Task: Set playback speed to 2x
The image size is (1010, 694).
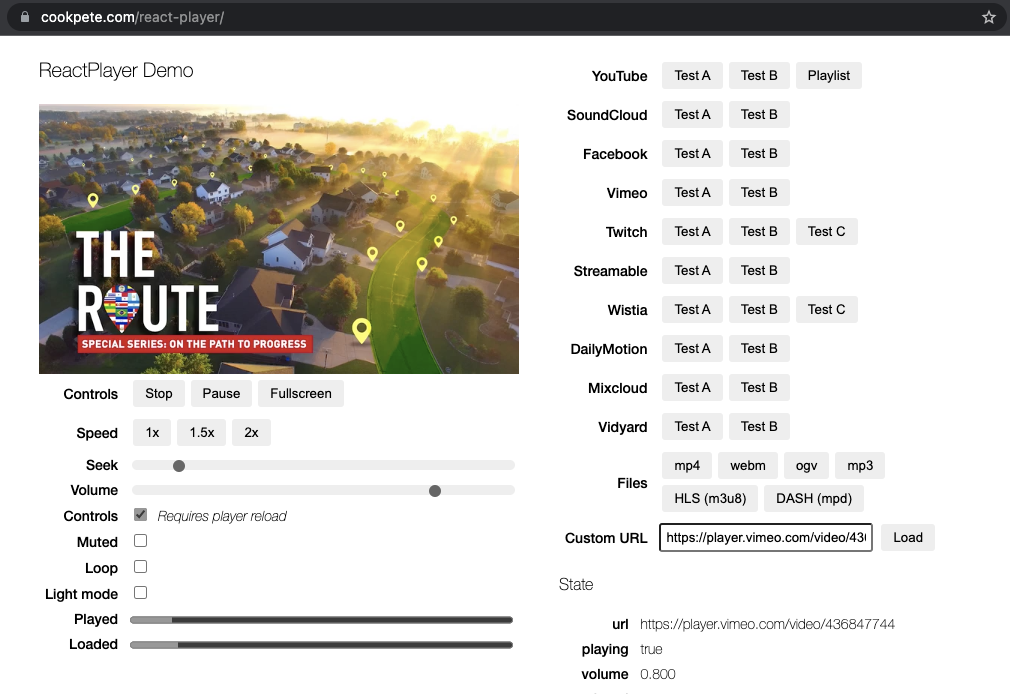Action: click(x=251, y=432)
